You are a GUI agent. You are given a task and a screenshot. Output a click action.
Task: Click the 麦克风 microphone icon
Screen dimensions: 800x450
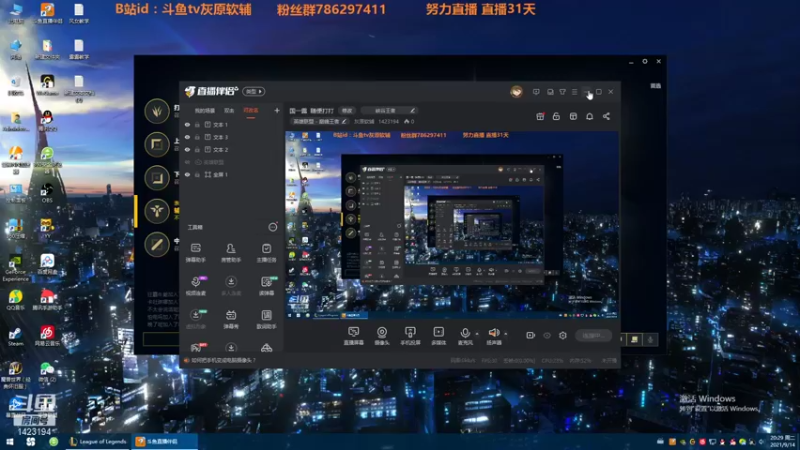pyautogui.click(x=465, y=334)
